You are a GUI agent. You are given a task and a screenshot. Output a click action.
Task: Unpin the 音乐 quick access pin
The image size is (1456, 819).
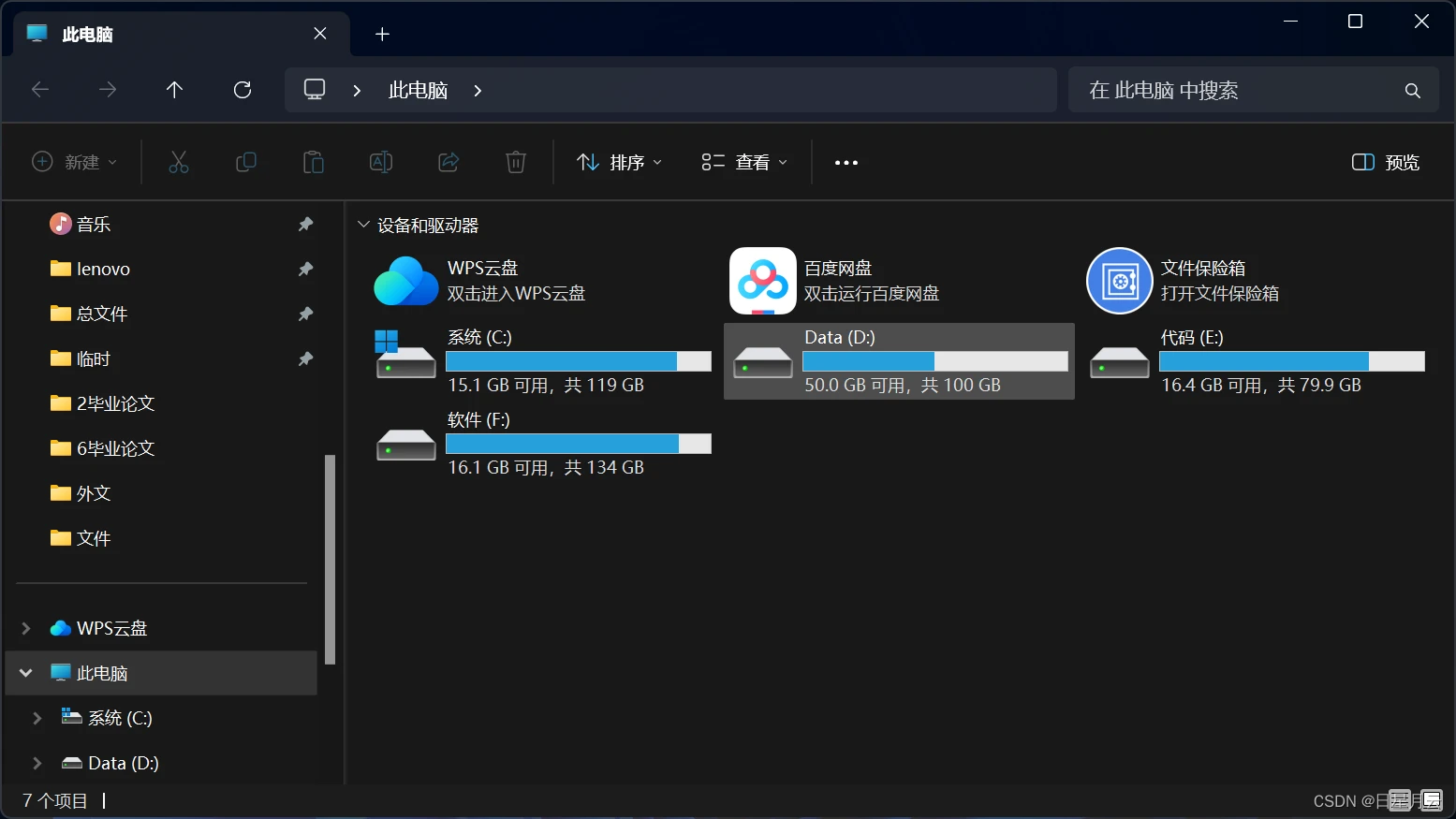[x=305, y=224]
